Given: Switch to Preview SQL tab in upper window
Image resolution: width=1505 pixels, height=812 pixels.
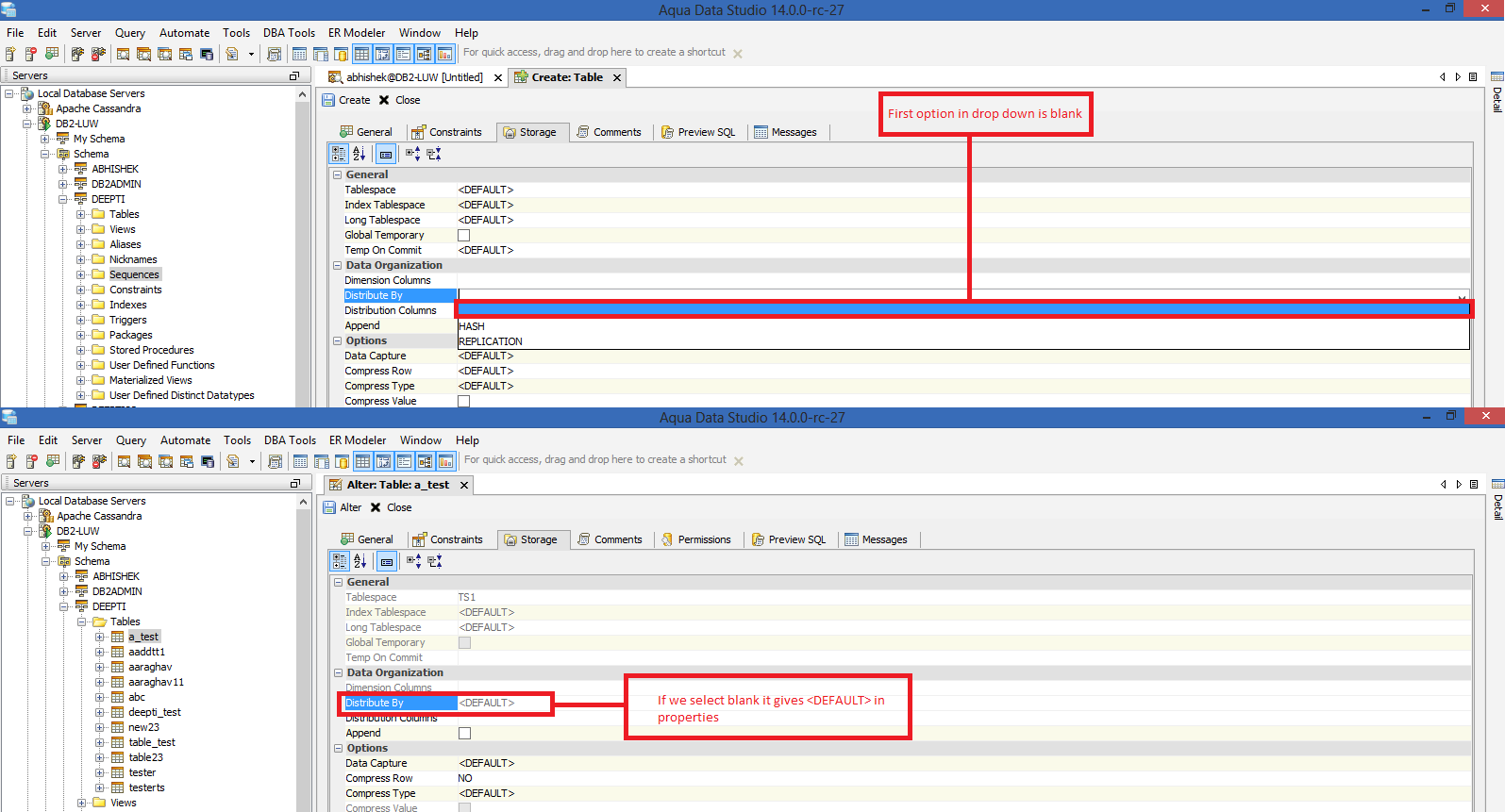Looking at the screenshot, I should 698,133.
